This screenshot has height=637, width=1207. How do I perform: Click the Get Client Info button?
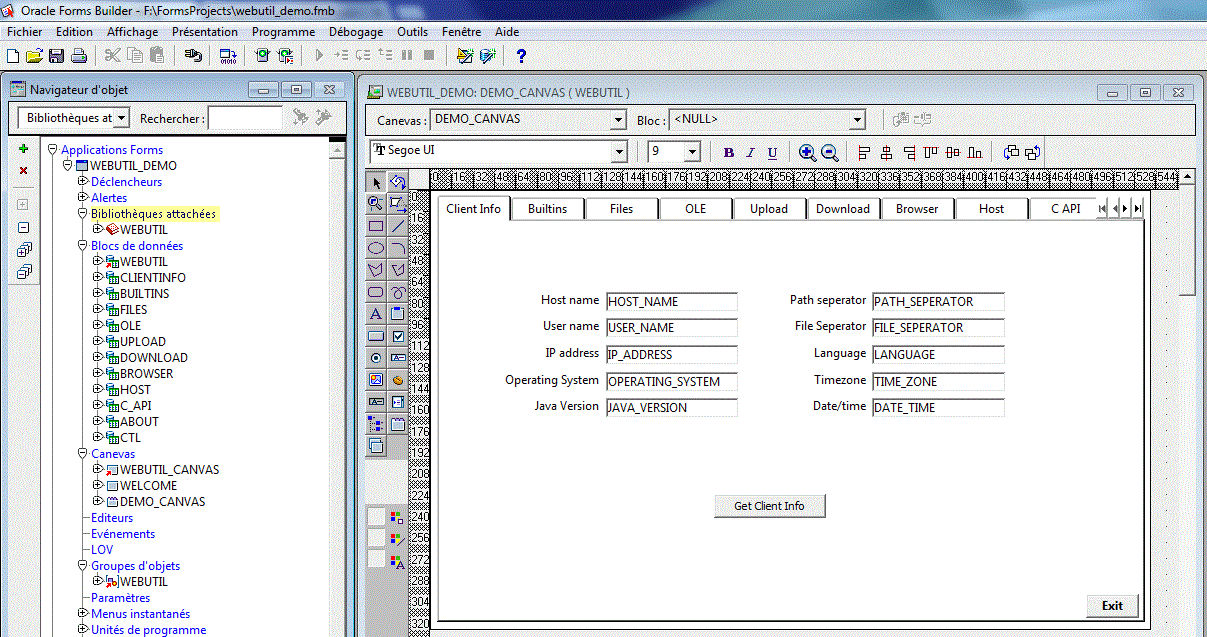point(769,505)
